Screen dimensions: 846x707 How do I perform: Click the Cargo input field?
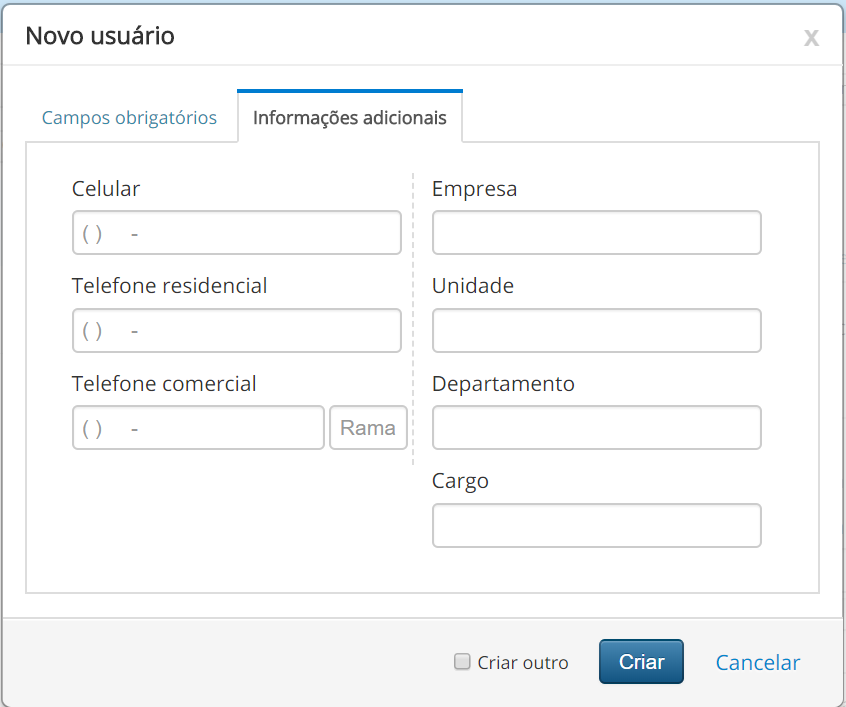596,526
